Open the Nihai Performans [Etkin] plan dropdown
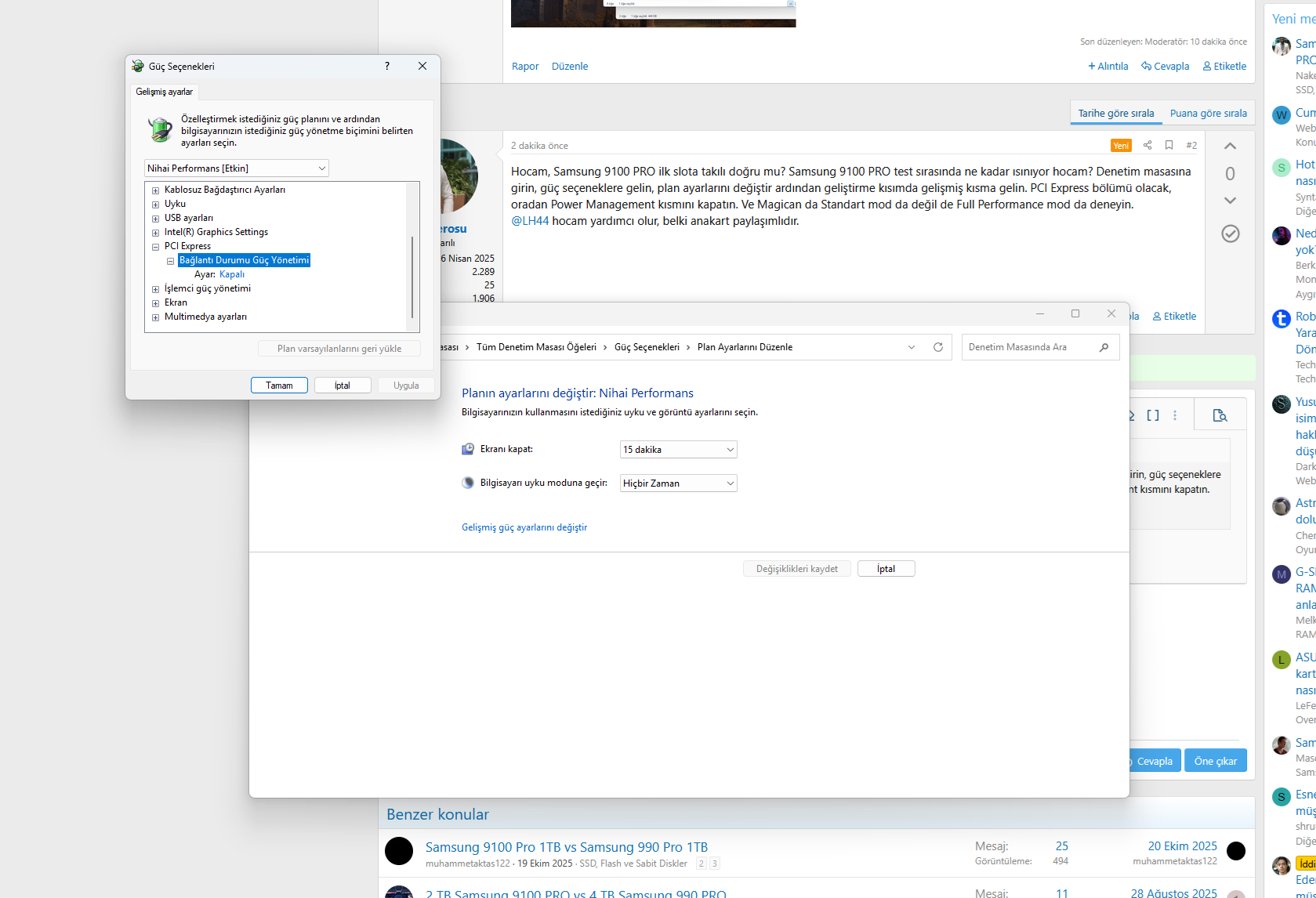 tap(237, 168)
